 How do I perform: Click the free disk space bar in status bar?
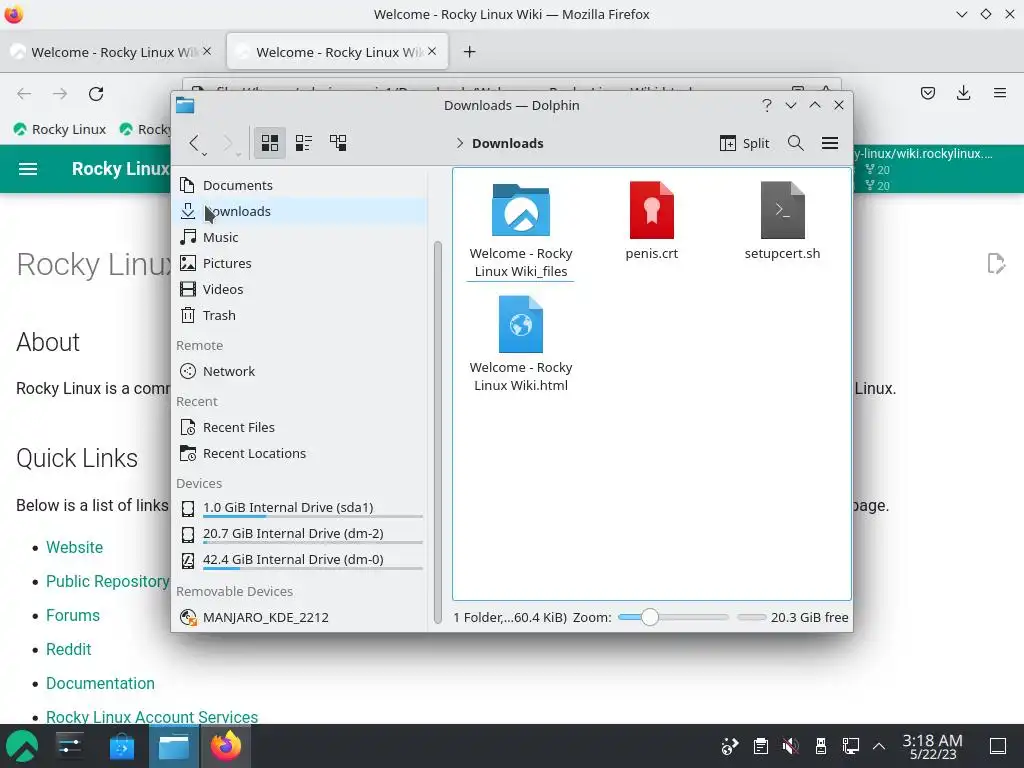tap(752, 617)
